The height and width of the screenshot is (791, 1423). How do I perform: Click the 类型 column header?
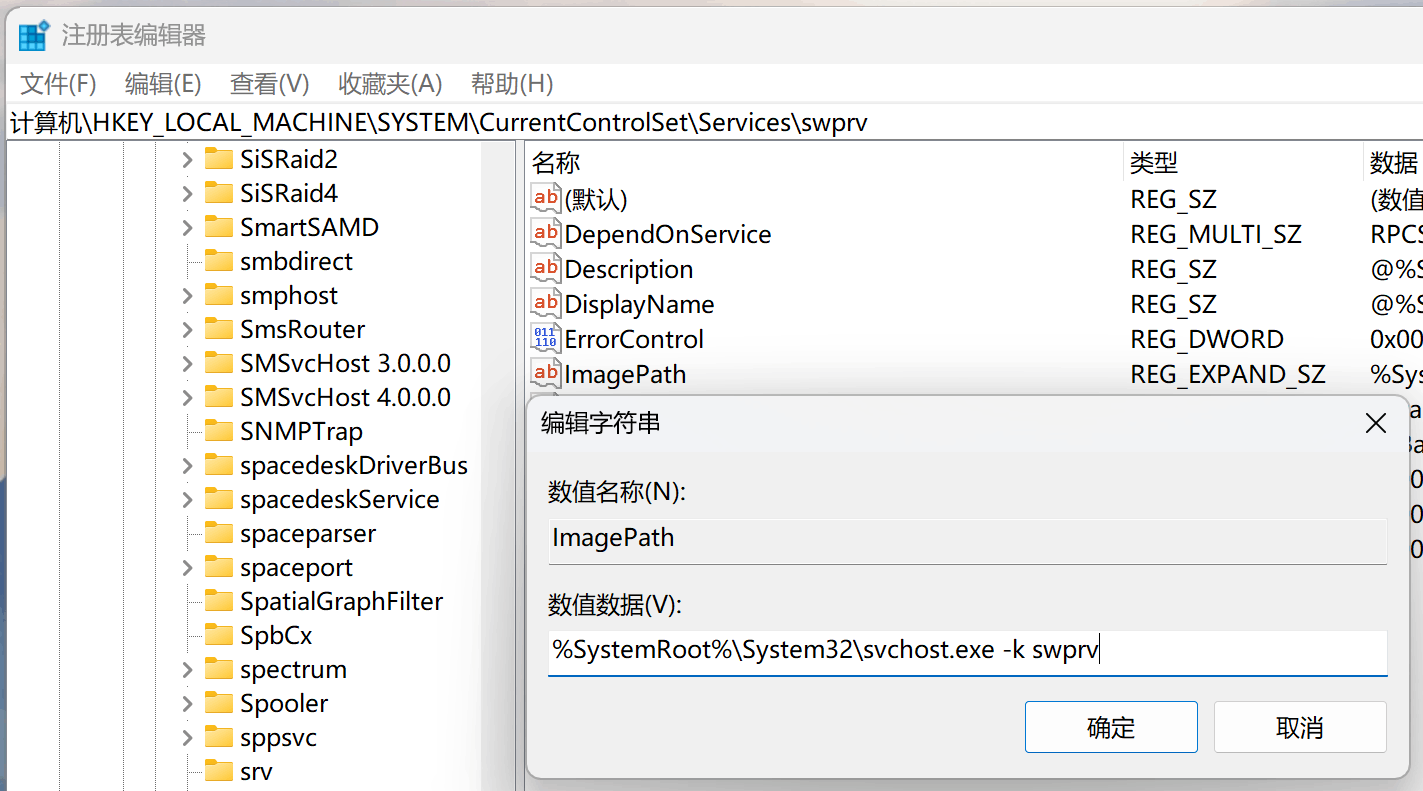coord(1243,162)
